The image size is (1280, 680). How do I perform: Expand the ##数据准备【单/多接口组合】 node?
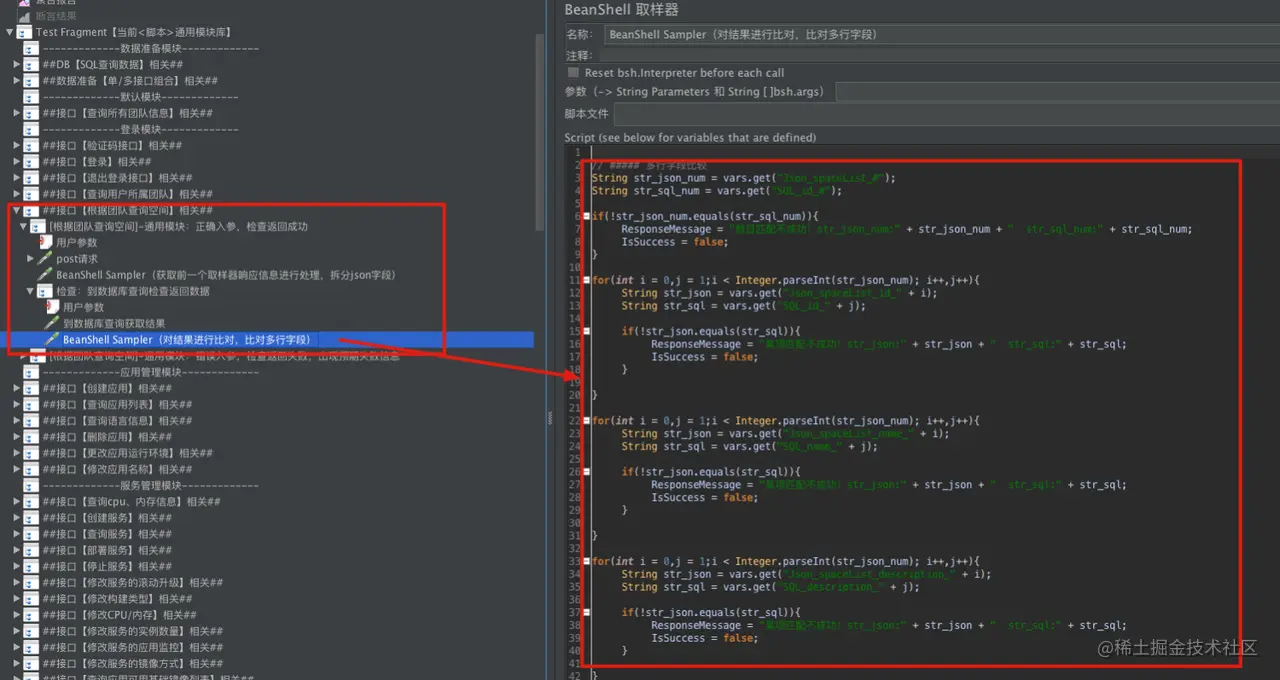[x=17, y=81]
